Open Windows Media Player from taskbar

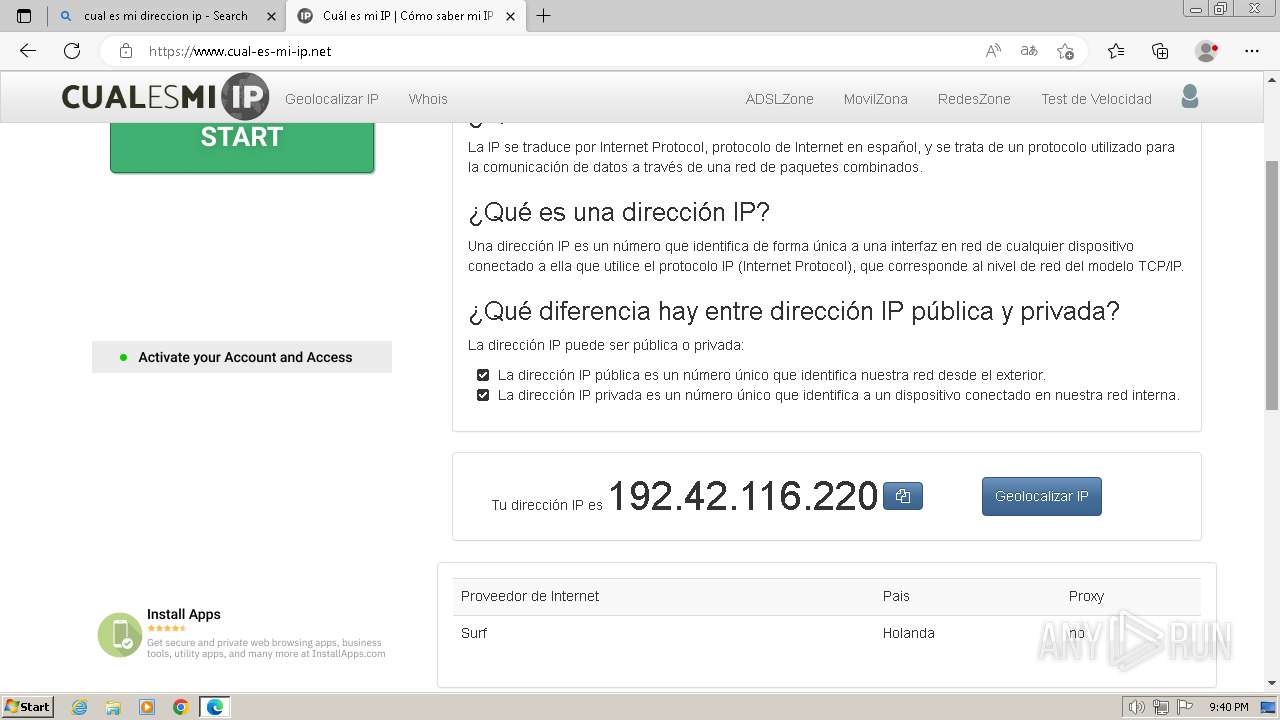[147, 707]
